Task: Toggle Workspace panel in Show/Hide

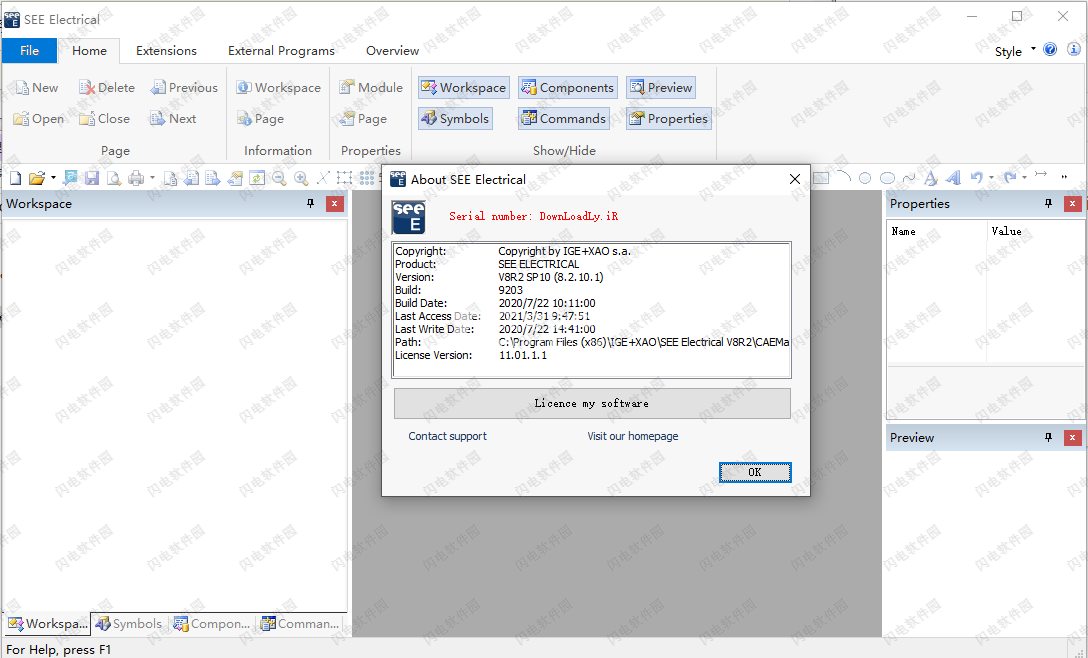Action: (x=464, y=87)
